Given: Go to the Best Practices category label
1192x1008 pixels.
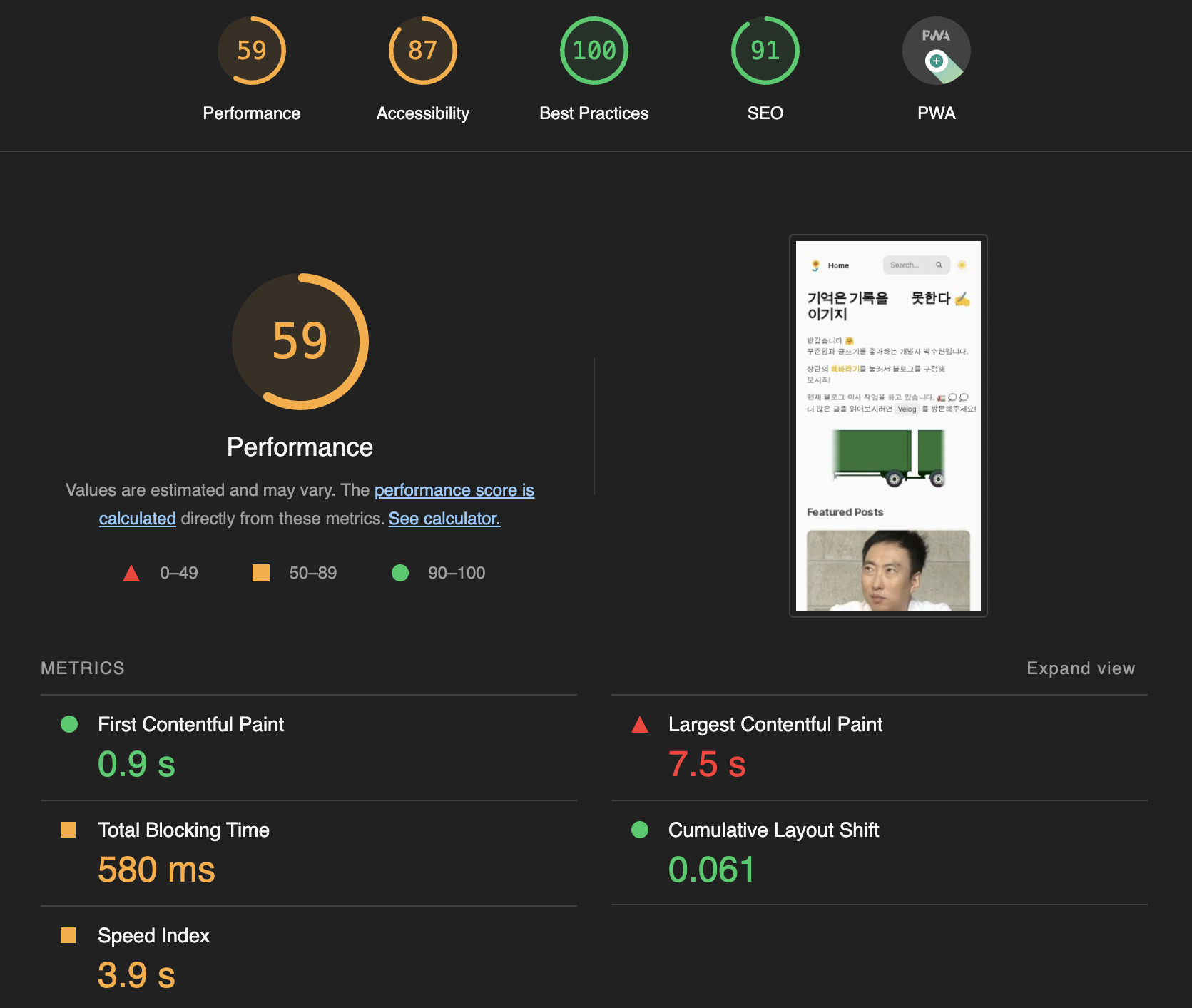Looking at the screenshot, I should tap(594, 113).
